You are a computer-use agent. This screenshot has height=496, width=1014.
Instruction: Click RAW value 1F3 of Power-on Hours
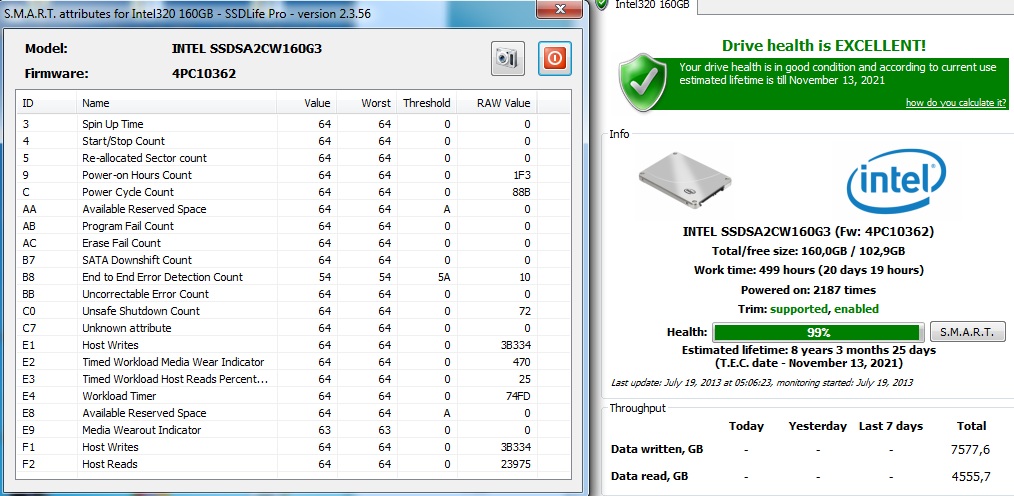(521, 175)
